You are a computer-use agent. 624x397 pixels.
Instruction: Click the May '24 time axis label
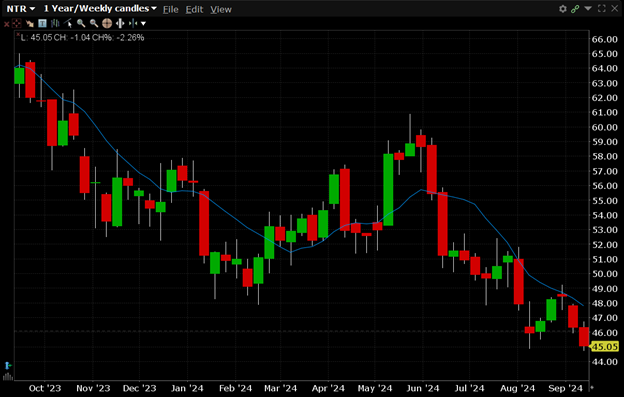(x=374, y=388)
